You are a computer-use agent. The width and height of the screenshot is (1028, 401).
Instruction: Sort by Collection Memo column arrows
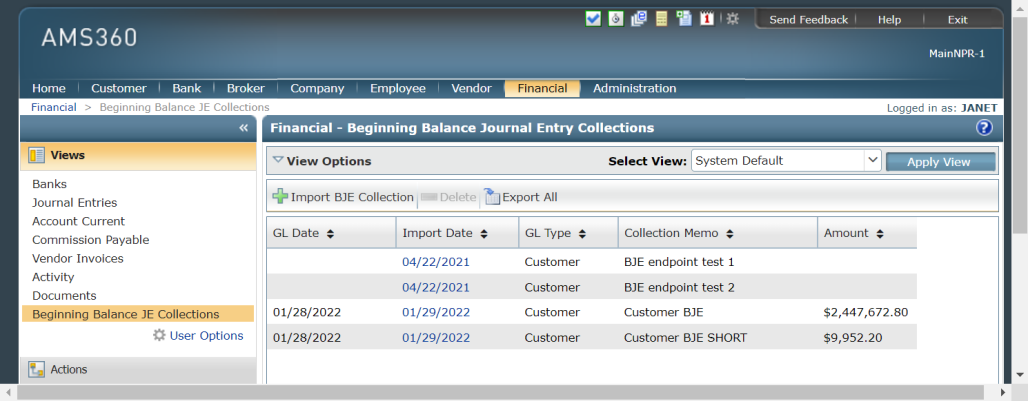click(730, 234)
